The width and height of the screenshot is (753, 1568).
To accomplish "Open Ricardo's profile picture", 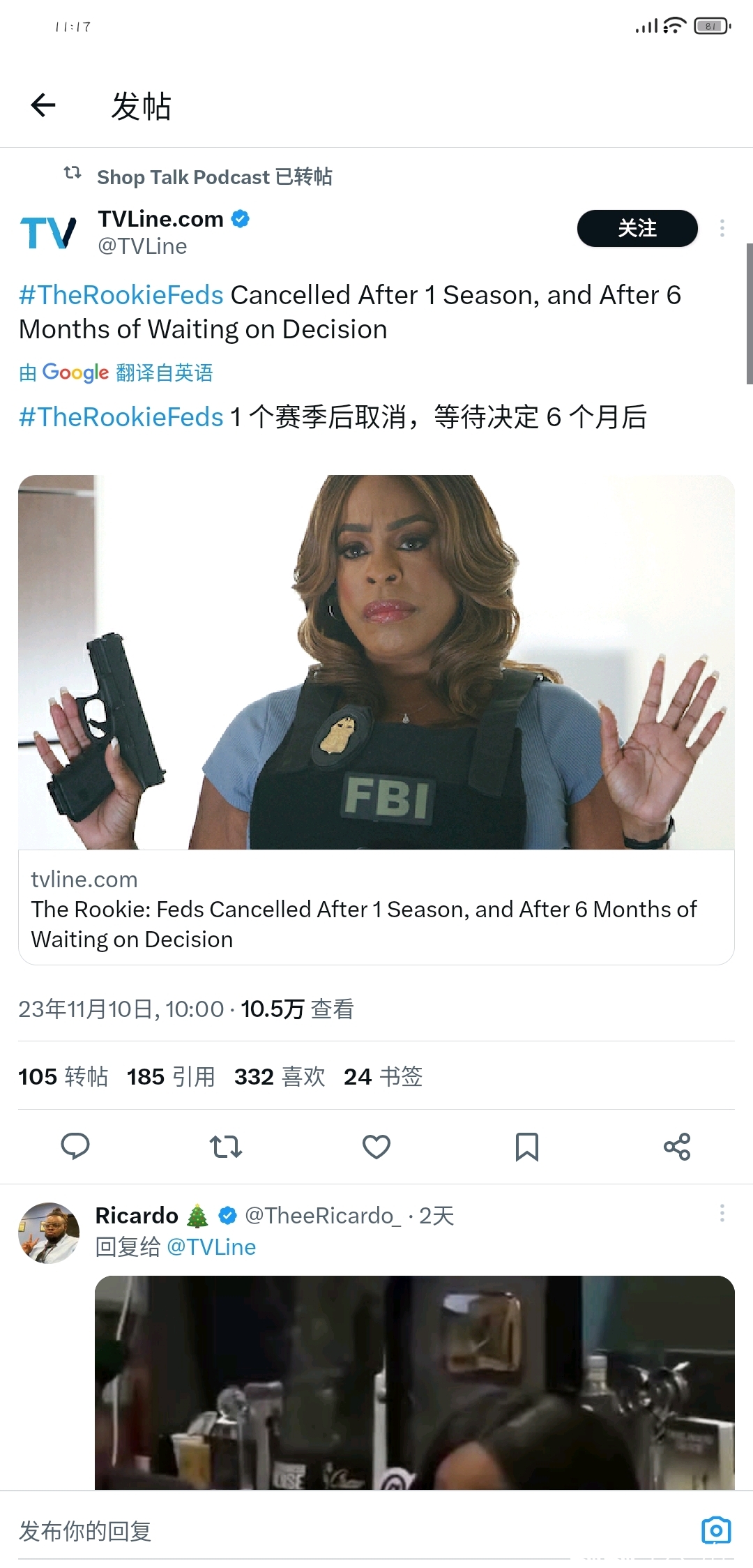I will click(x=49, y=1232).
